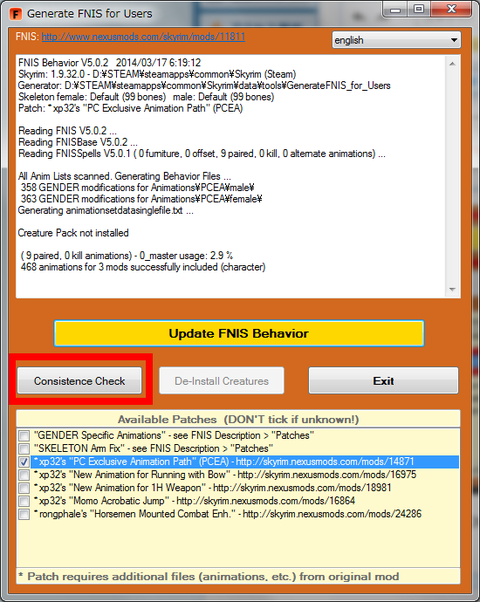
Task: Select the "Reading FNISBase V5.0.2" log line
Action: (78, 142)
